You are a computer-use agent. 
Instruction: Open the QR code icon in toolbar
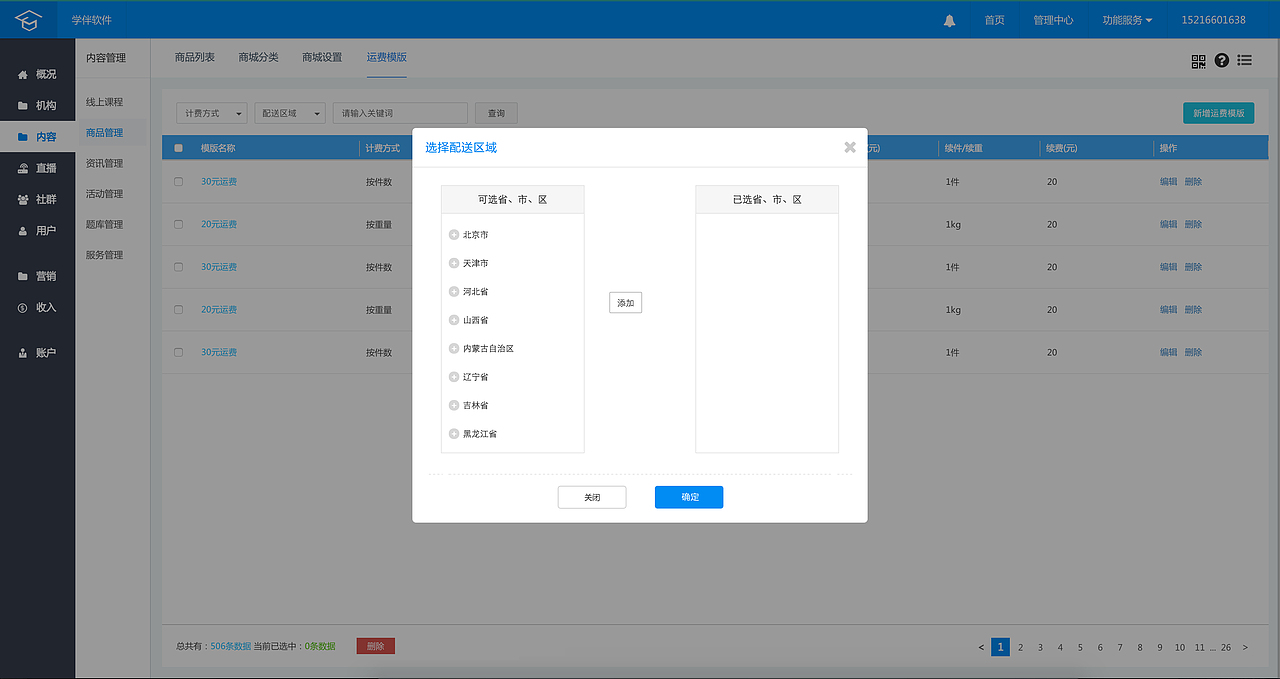pos(1198,61)
